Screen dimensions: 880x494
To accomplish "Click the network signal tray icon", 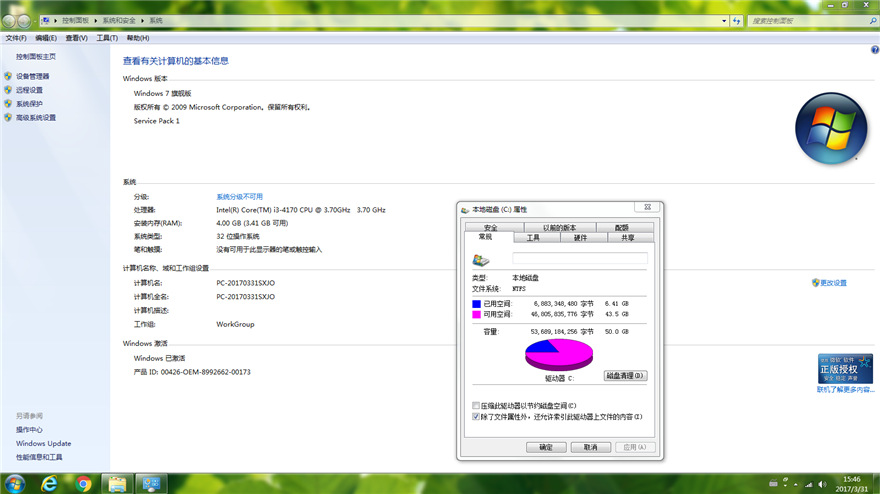I will tap(809, 484).
